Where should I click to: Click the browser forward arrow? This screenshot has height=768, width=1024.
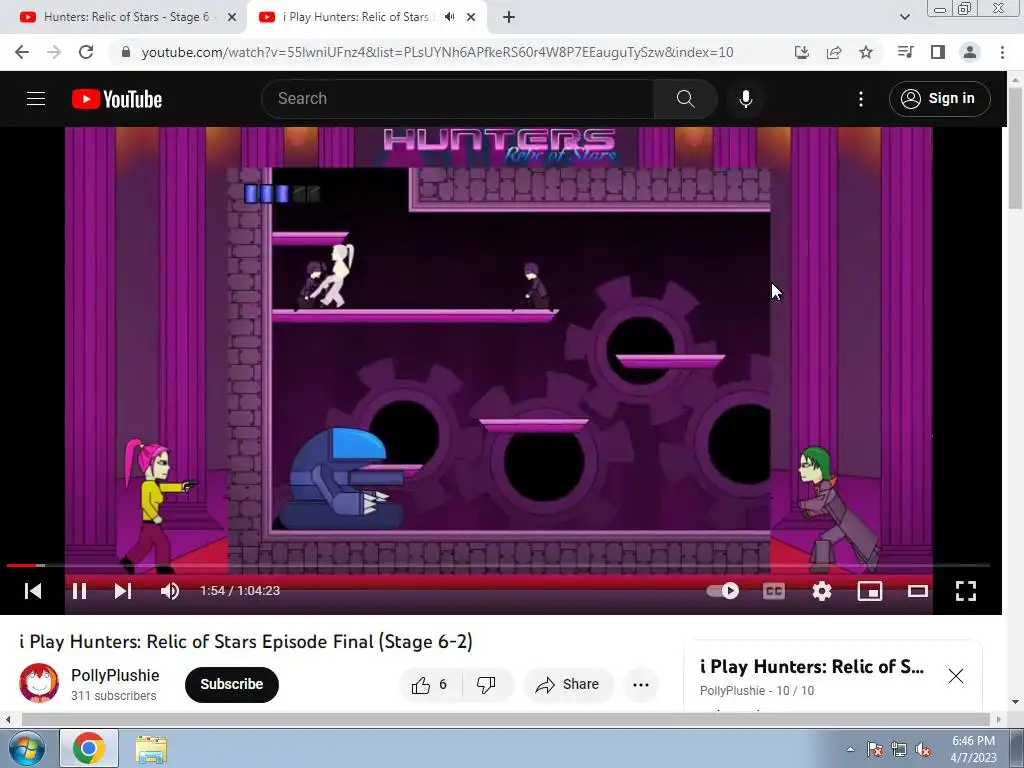(x=54, y=52)
